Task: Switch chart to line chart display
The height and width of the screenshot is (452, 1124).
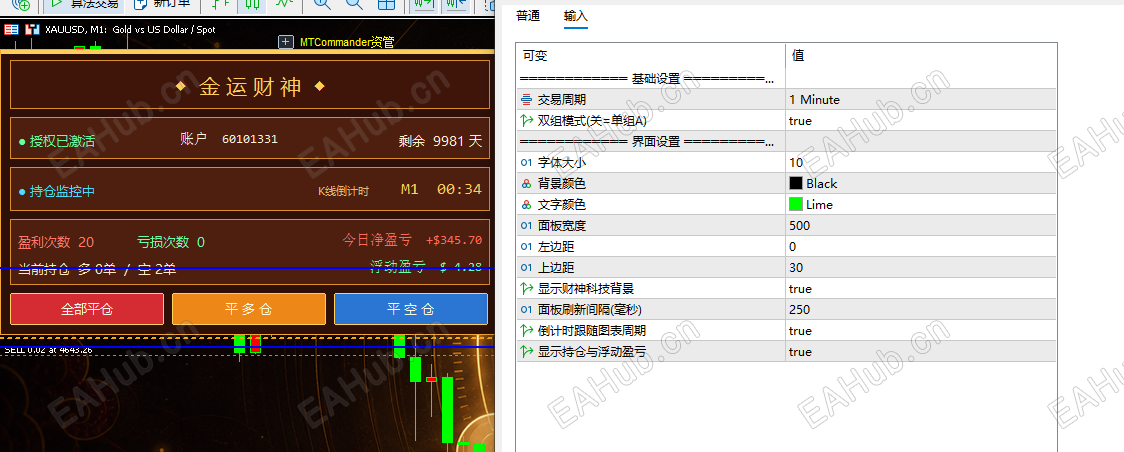Action: point(285,4)
